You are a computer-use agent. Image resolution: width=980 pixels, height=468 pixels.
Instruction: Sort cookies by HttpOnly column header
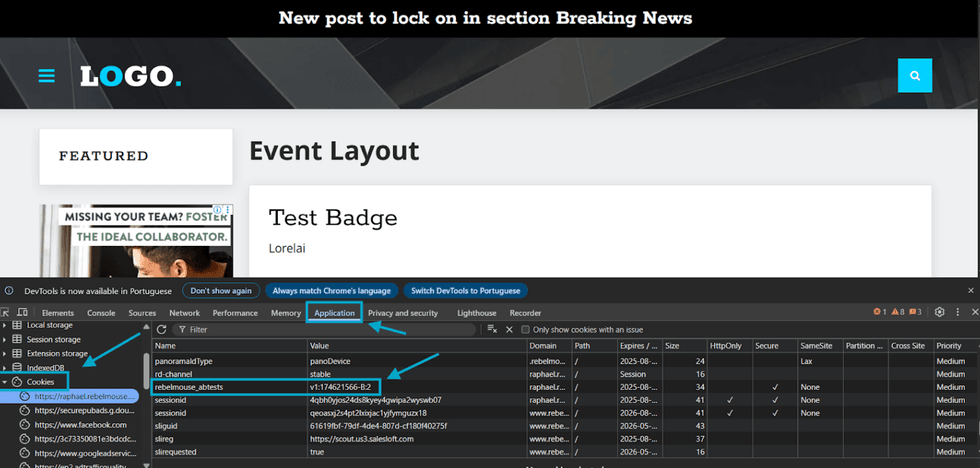coord(729,346)
